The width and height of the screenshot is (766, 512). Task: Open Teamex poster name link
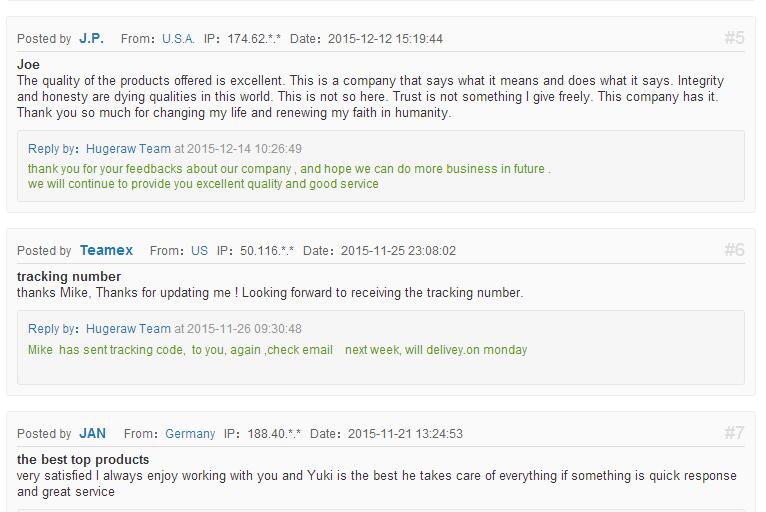[x=106, y=250]
